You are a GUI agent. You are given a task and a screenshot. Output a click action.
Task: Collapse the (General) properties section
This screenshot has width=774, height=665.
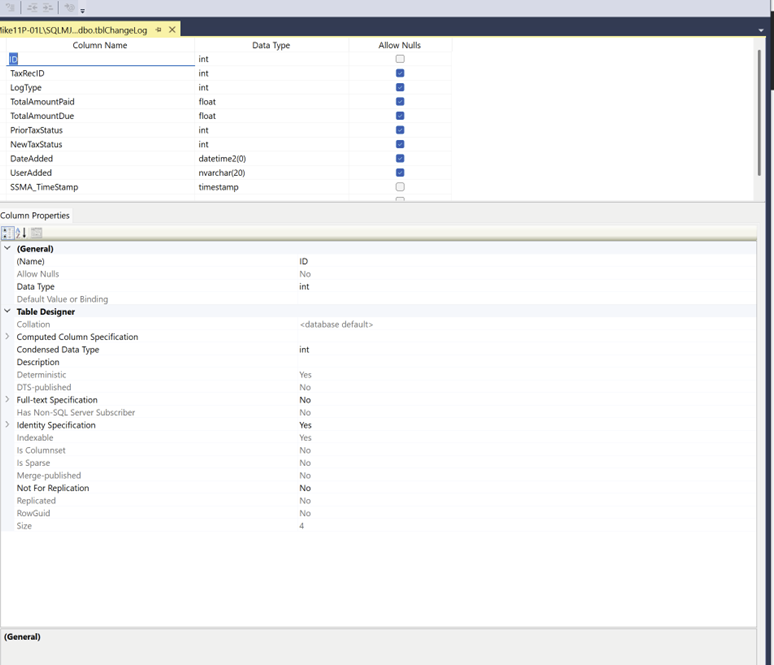pyautogui.click(x=7, y=248)
